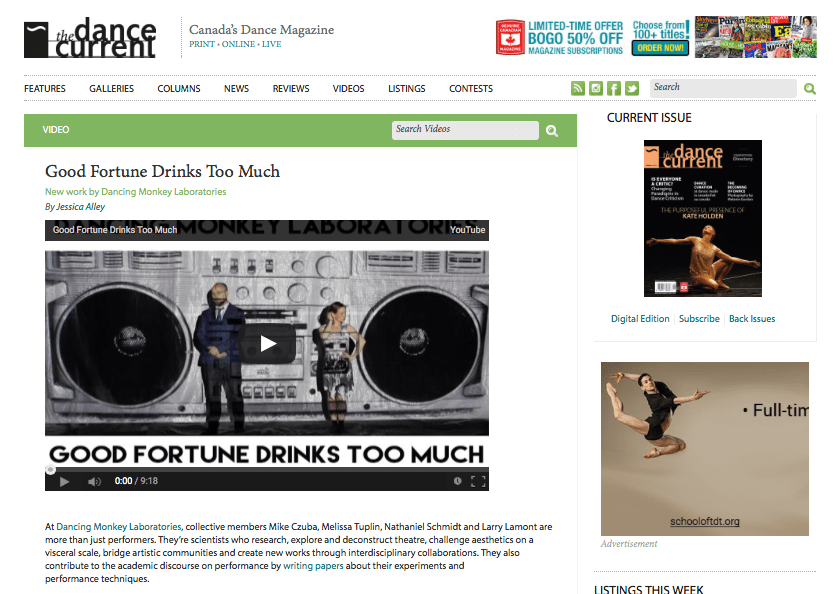835x594 pixels.
Task: Open the FEATURES menu item
Action: [x=45, y=88]
